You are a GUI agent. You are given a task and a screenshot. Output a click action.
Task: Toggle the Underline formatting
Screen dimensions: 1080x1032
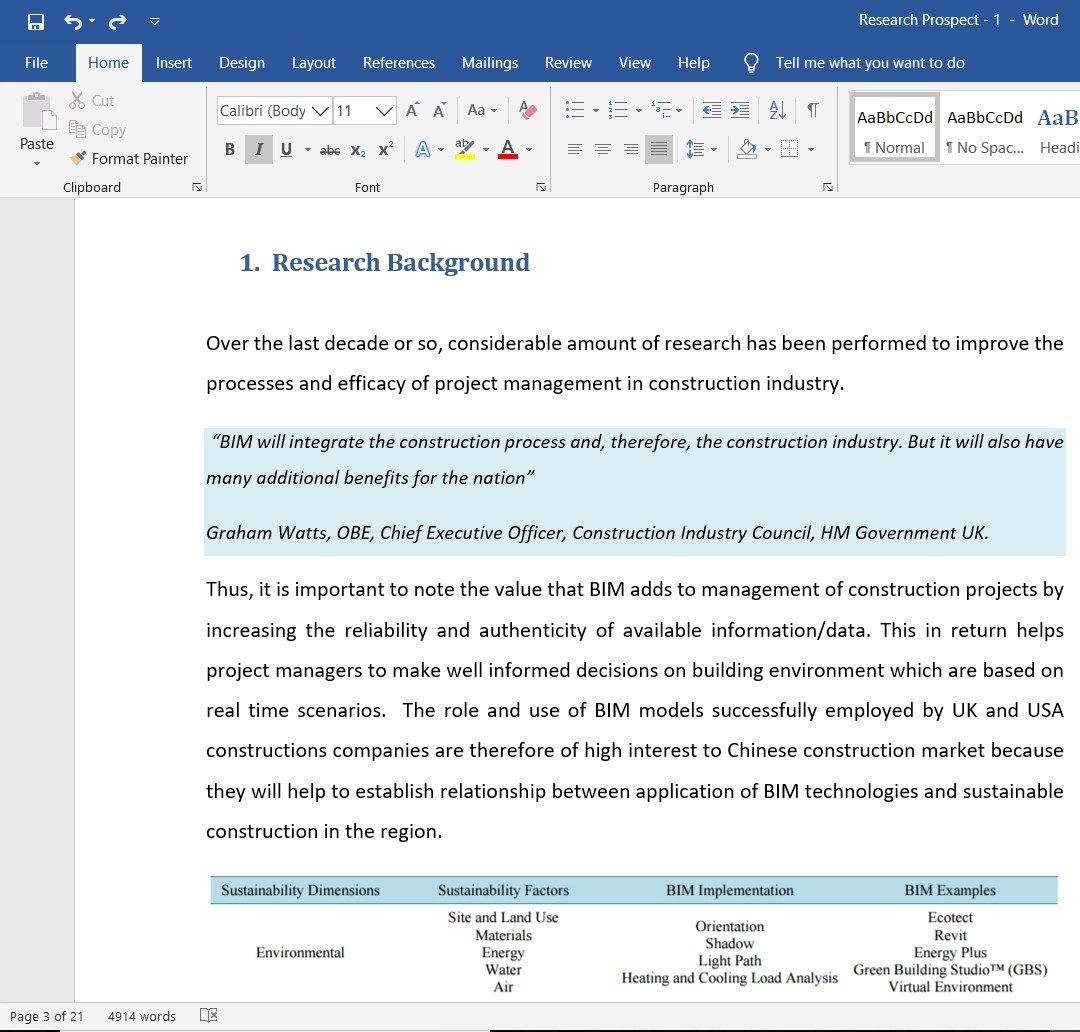[285, 148]
